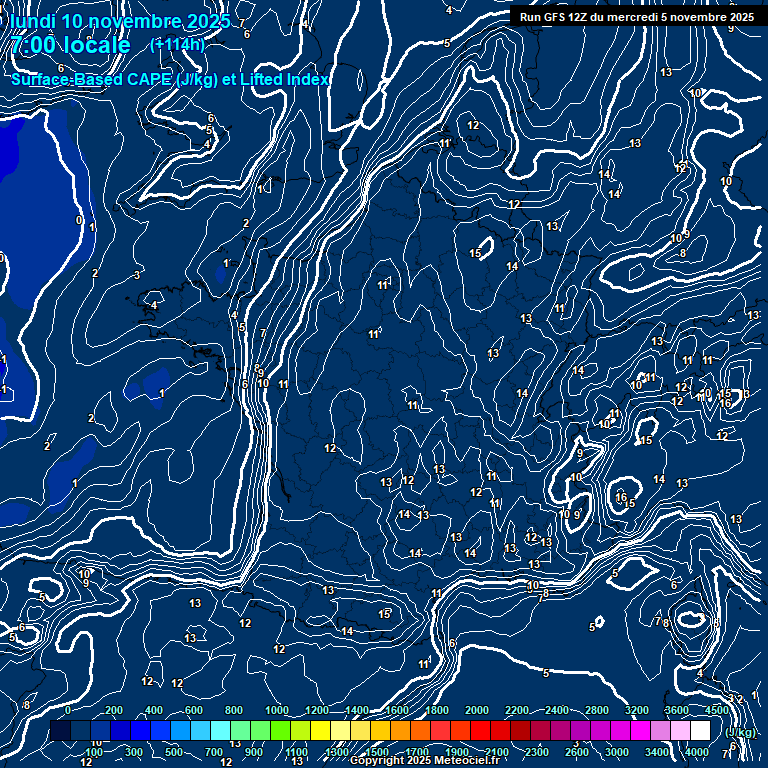Click the '3400' label below legend
Viewport: 768px width, 768px height.
657,752
